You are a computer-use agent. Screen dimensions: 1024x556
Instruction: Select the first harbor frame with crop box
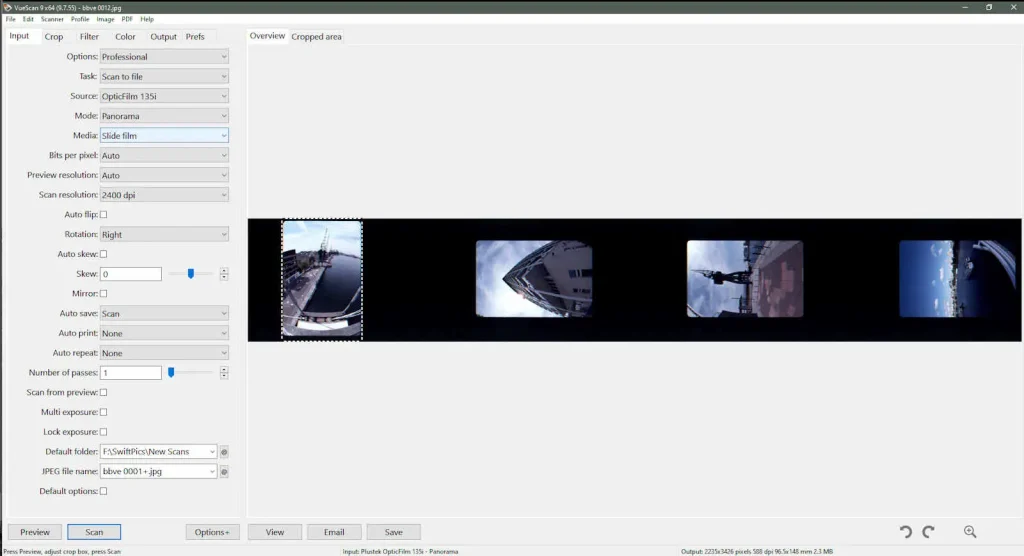coord(322,280)
